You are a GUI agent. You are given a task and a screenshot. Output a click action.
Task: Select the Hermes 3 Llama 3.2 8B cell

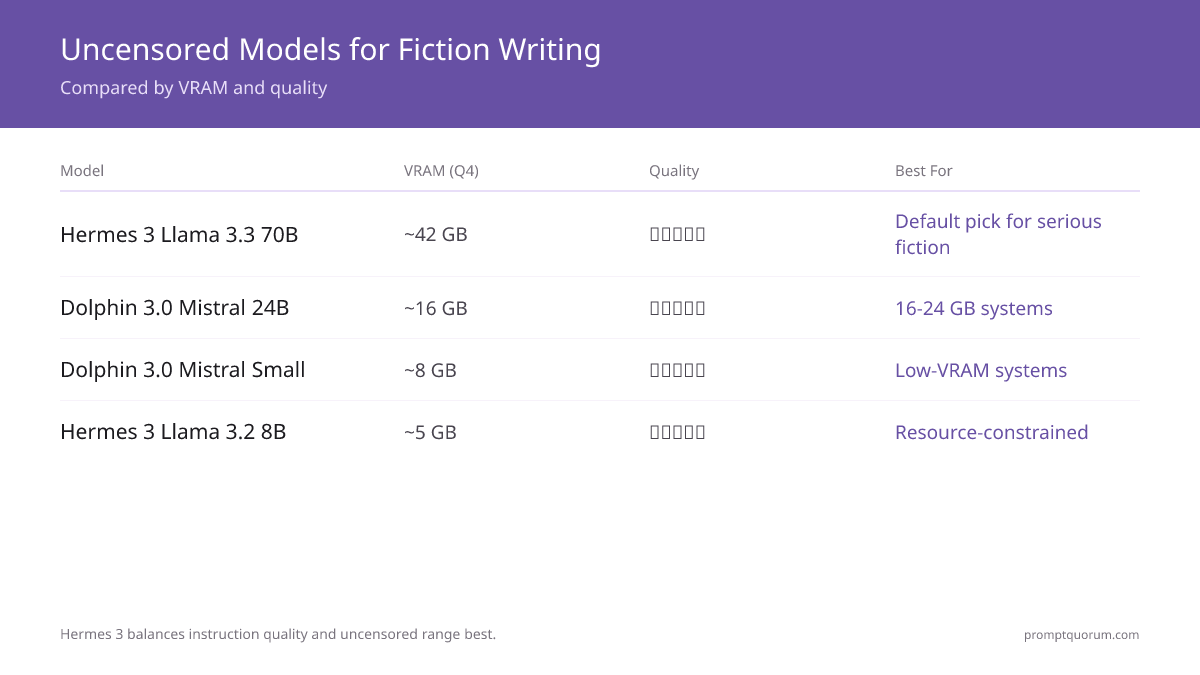(x=173, y=432)
